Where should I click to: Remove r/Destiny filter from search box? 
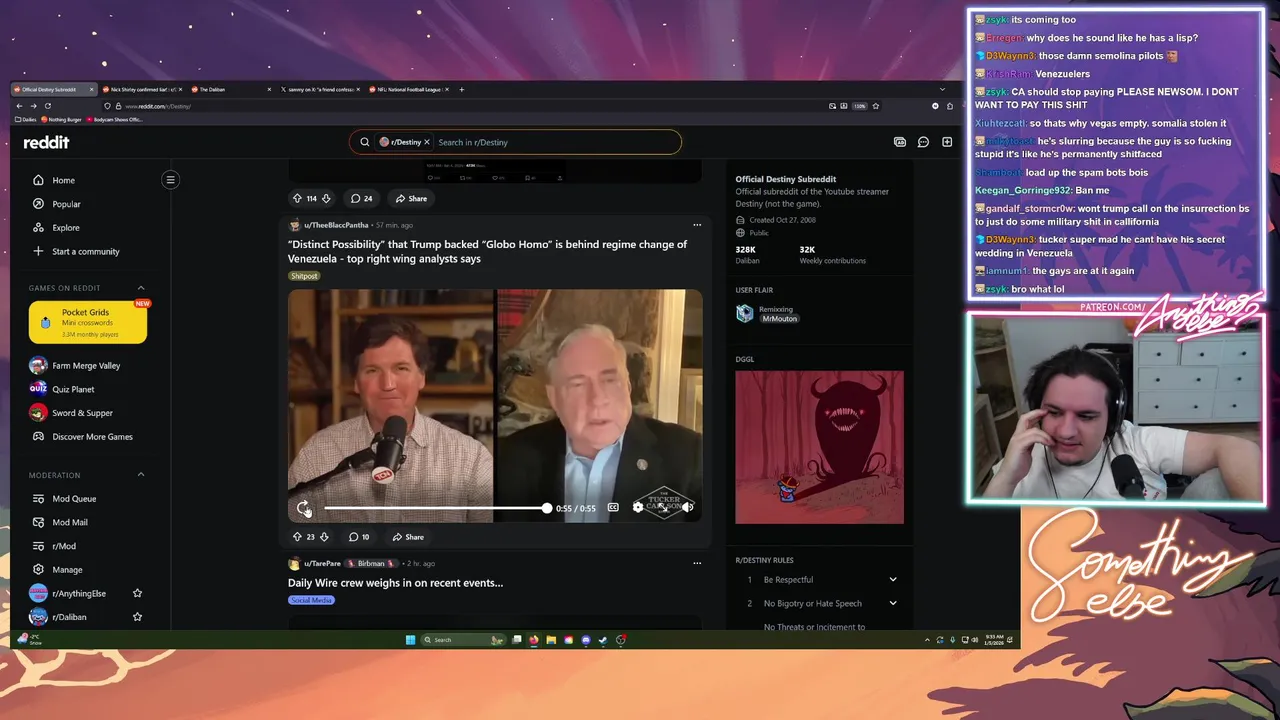(426, 142)
